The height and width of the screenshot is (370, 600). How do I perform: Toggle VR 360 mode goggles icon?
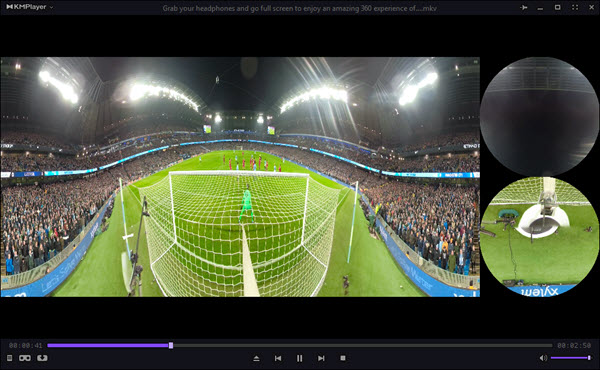pos(25,358)
